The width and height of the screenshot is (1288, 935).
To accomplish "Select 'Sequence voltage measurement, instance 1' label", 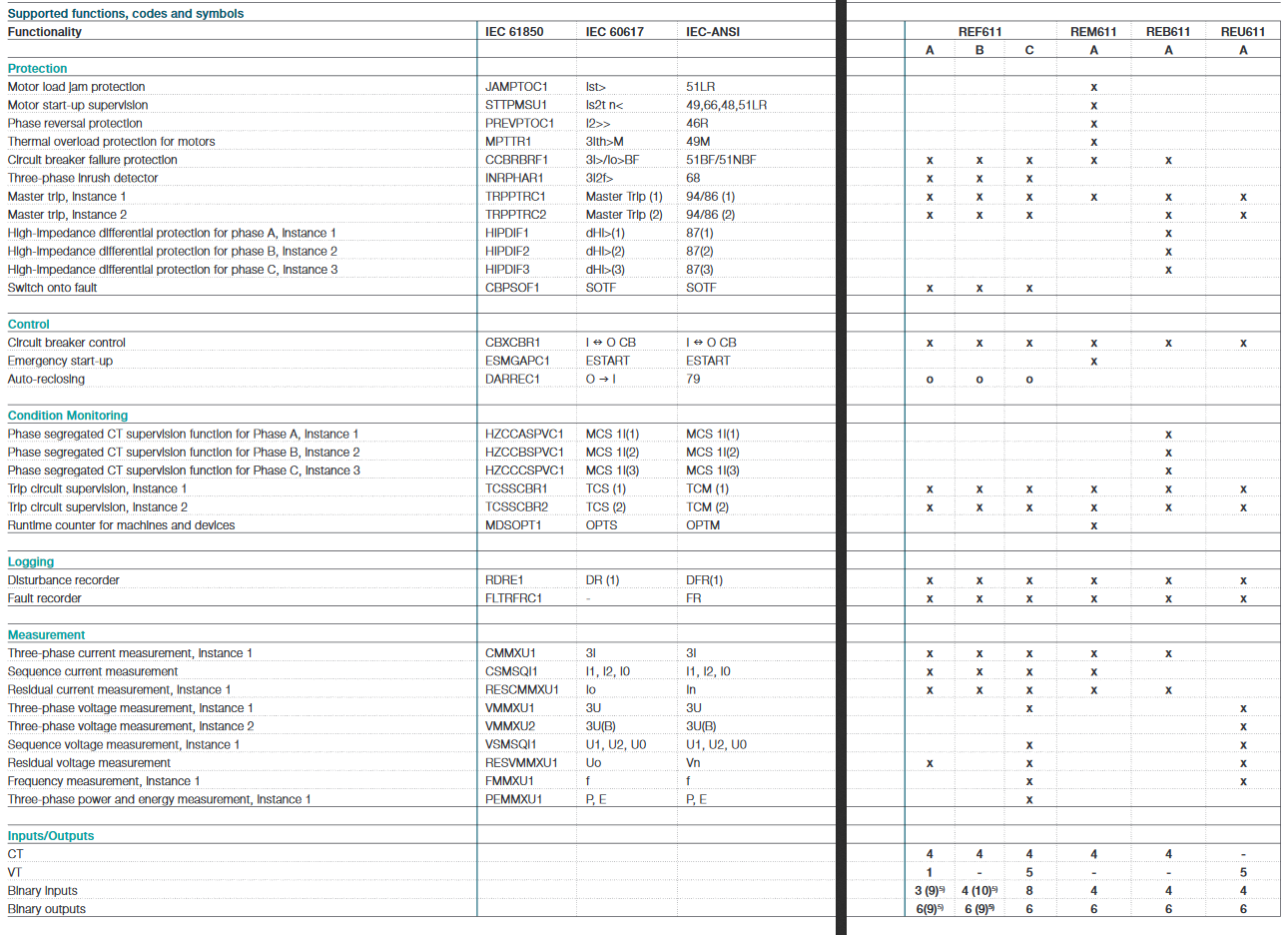I will [124, 745].
